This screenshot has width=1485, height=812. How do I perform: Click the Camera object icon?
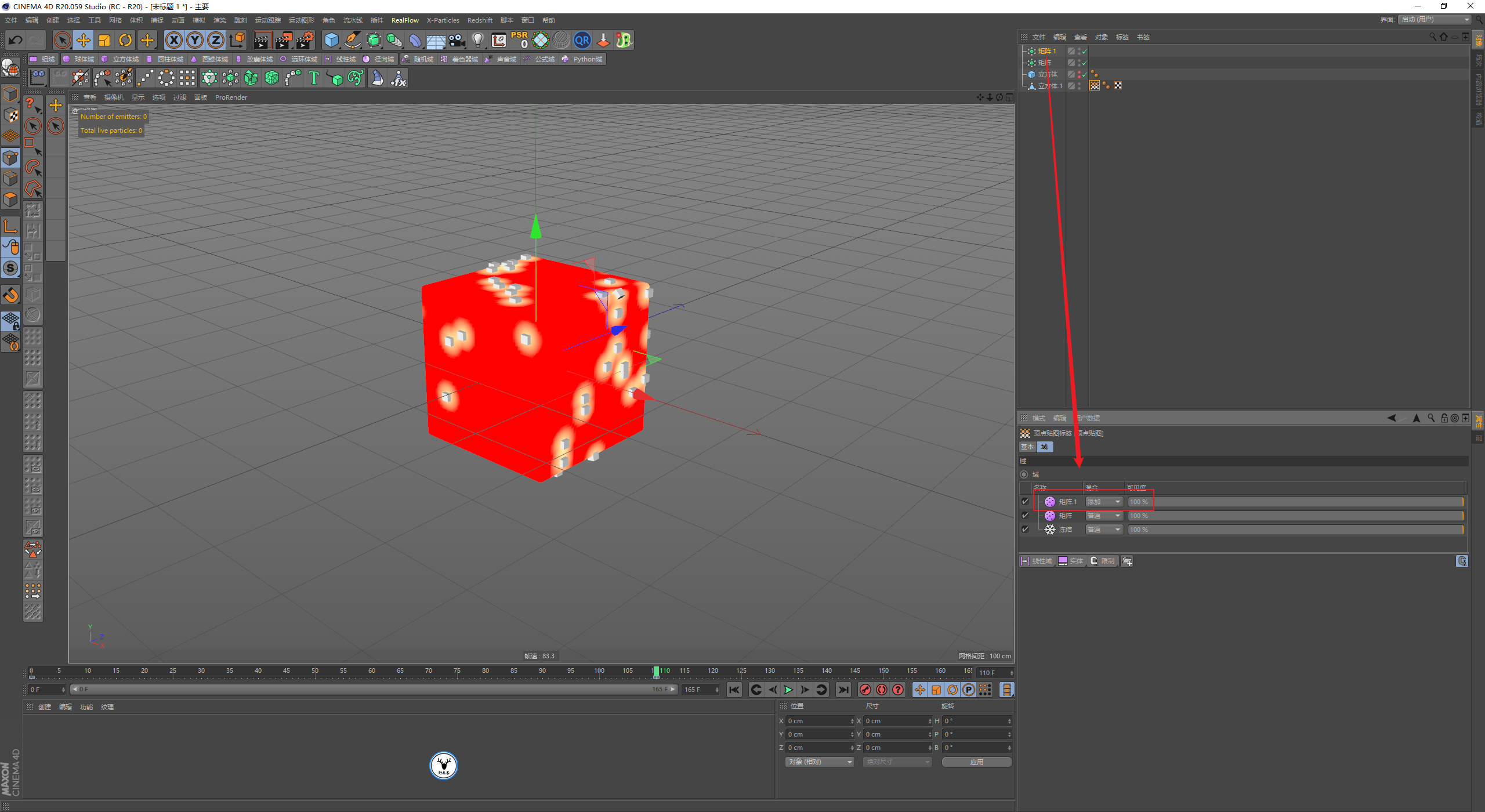457,40
